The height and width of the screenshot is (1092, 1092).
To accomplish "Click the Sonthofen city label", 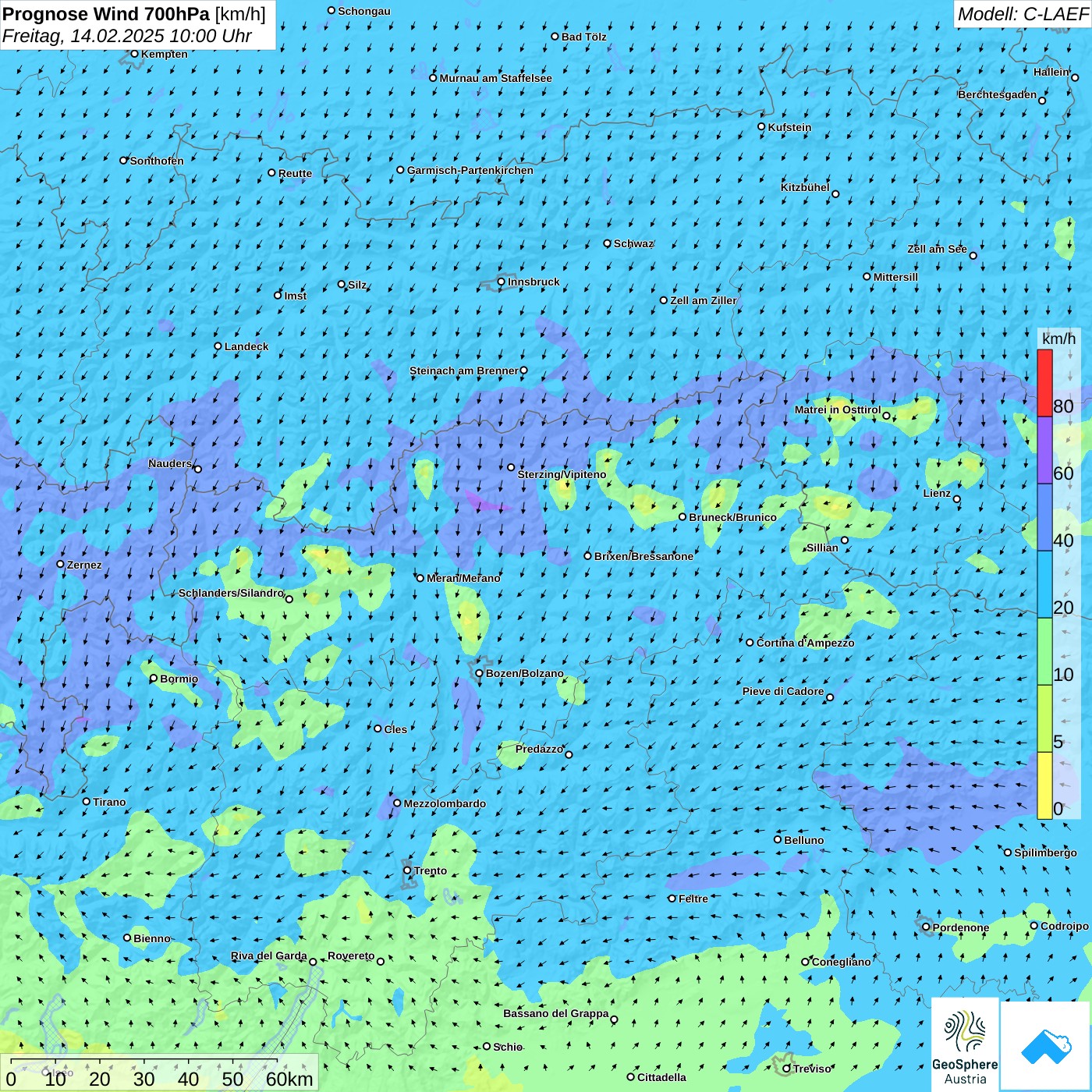I will [157, 161].
